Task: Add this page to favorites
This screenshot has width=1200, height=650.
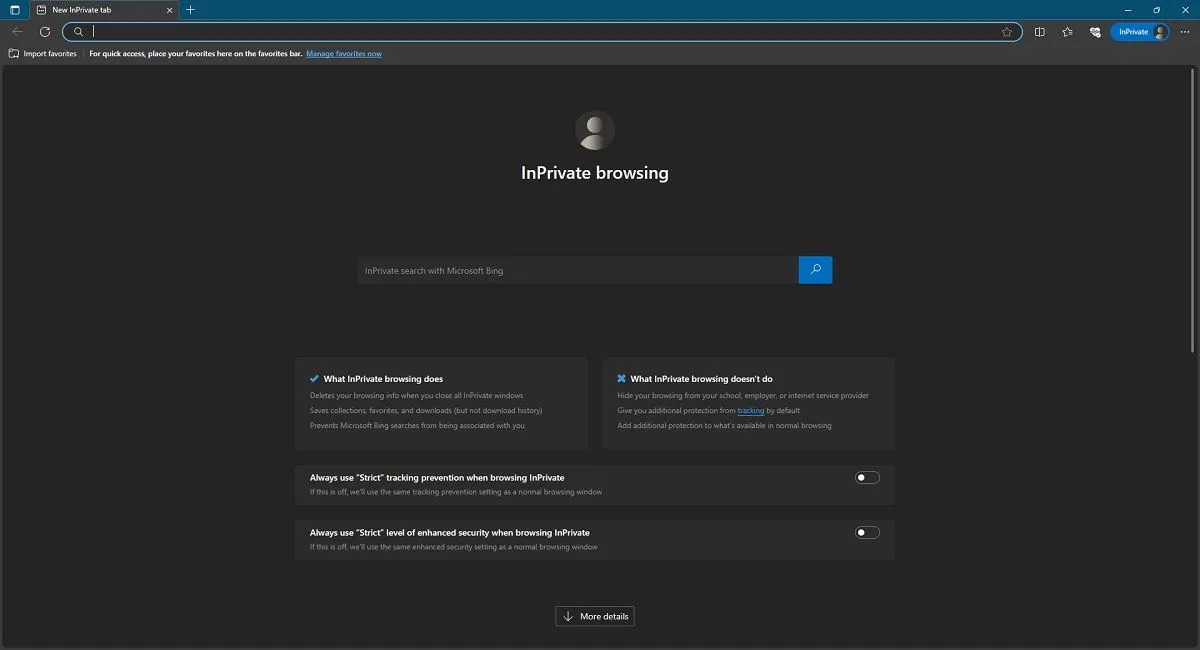Action: pos(1008,31)
